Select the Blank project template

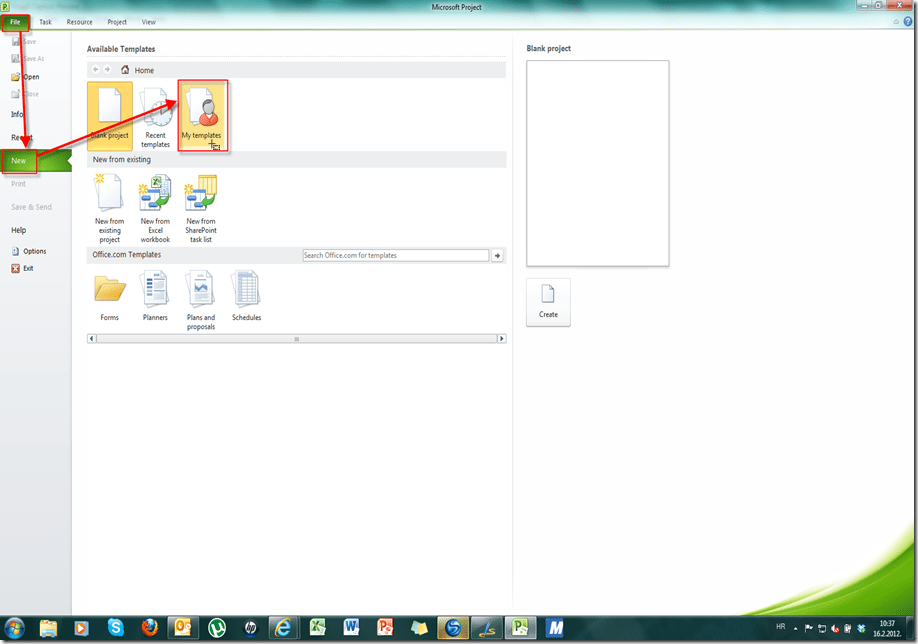point(110,114)
